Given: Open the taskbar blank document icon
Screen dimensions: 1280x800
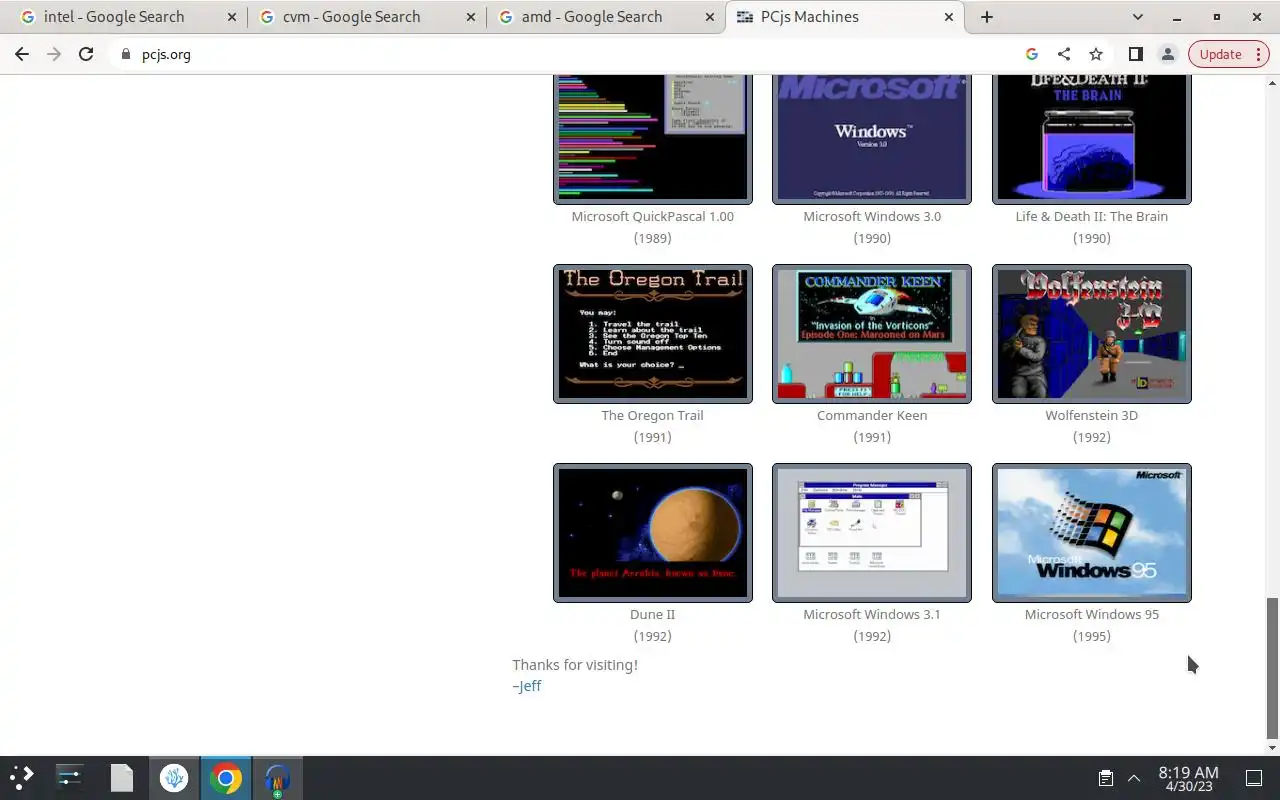Looking at the screenshot, I should pyautogui.click(x=121, y=778).
